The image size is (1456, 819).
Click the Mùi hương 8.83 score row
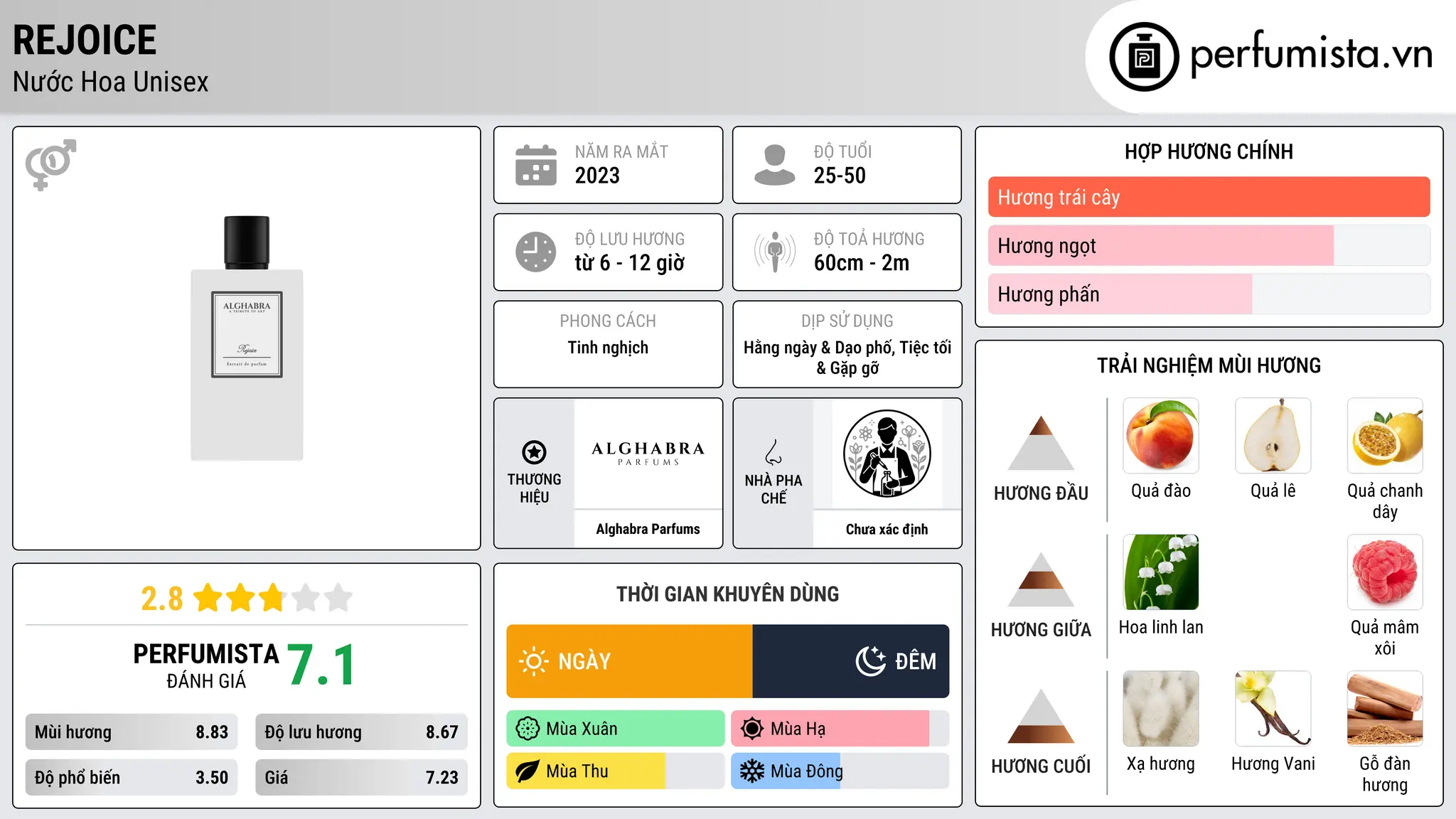132,732
